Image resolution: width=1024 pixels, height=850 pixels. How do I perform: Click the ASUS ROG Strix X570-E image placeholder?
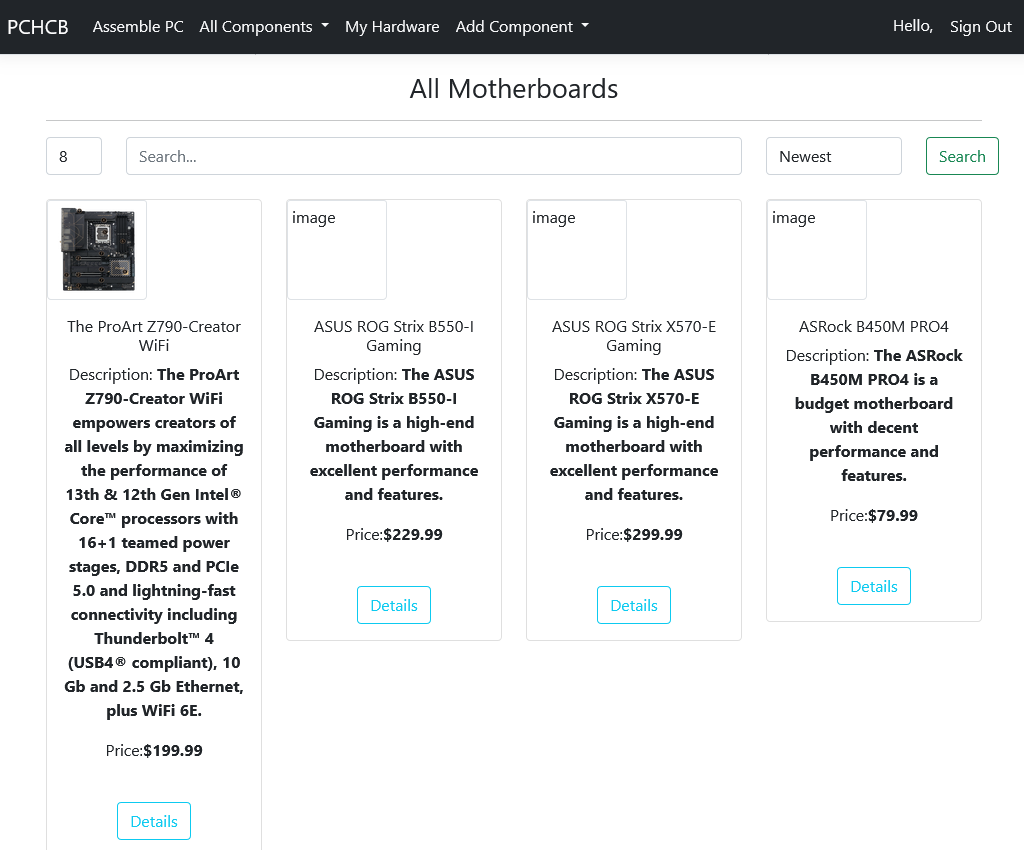577,250
